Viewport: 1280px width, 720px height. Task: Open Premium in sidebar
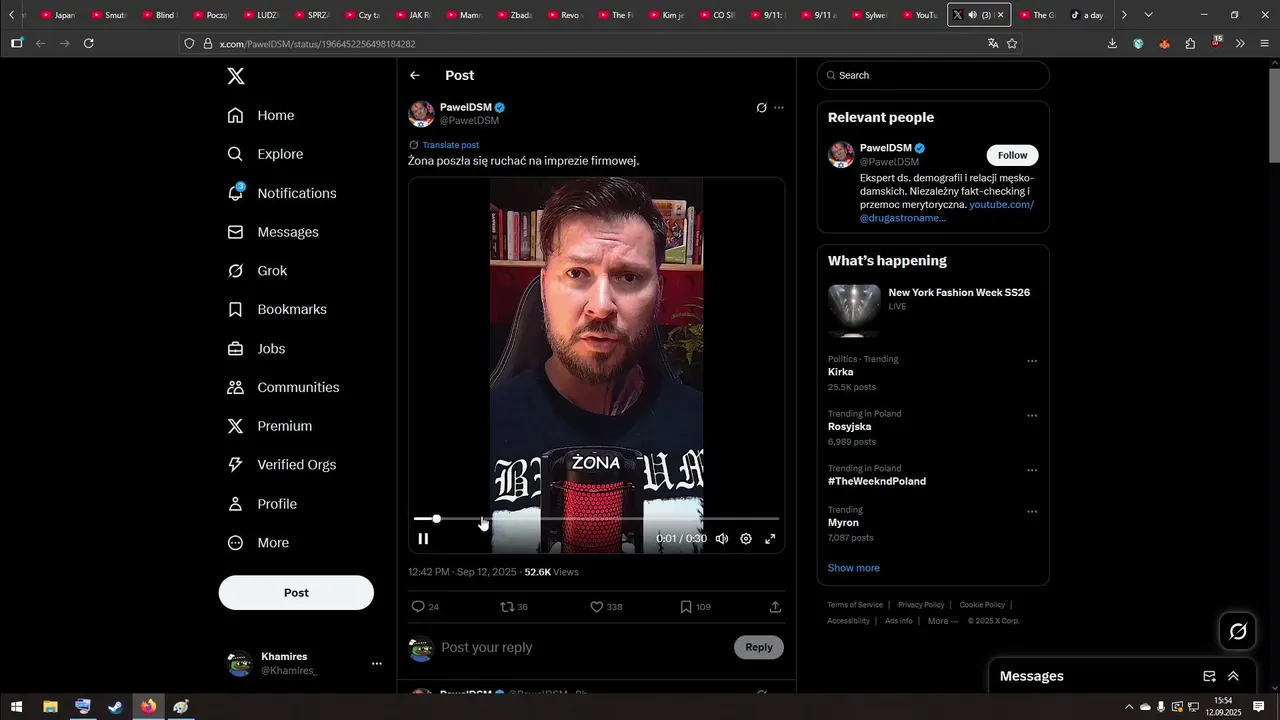[270, 426]
